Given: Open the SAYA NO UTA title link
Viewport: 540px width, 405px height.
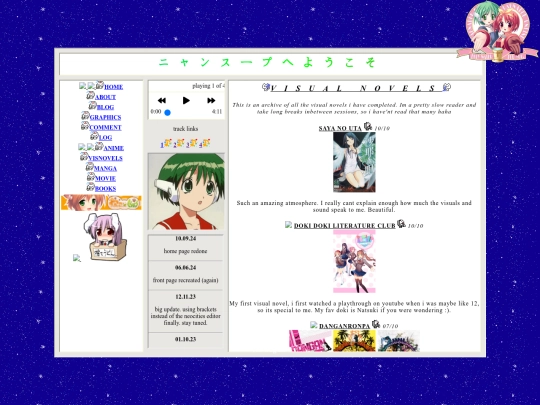Looking at the screenshot, I should 340,128.
